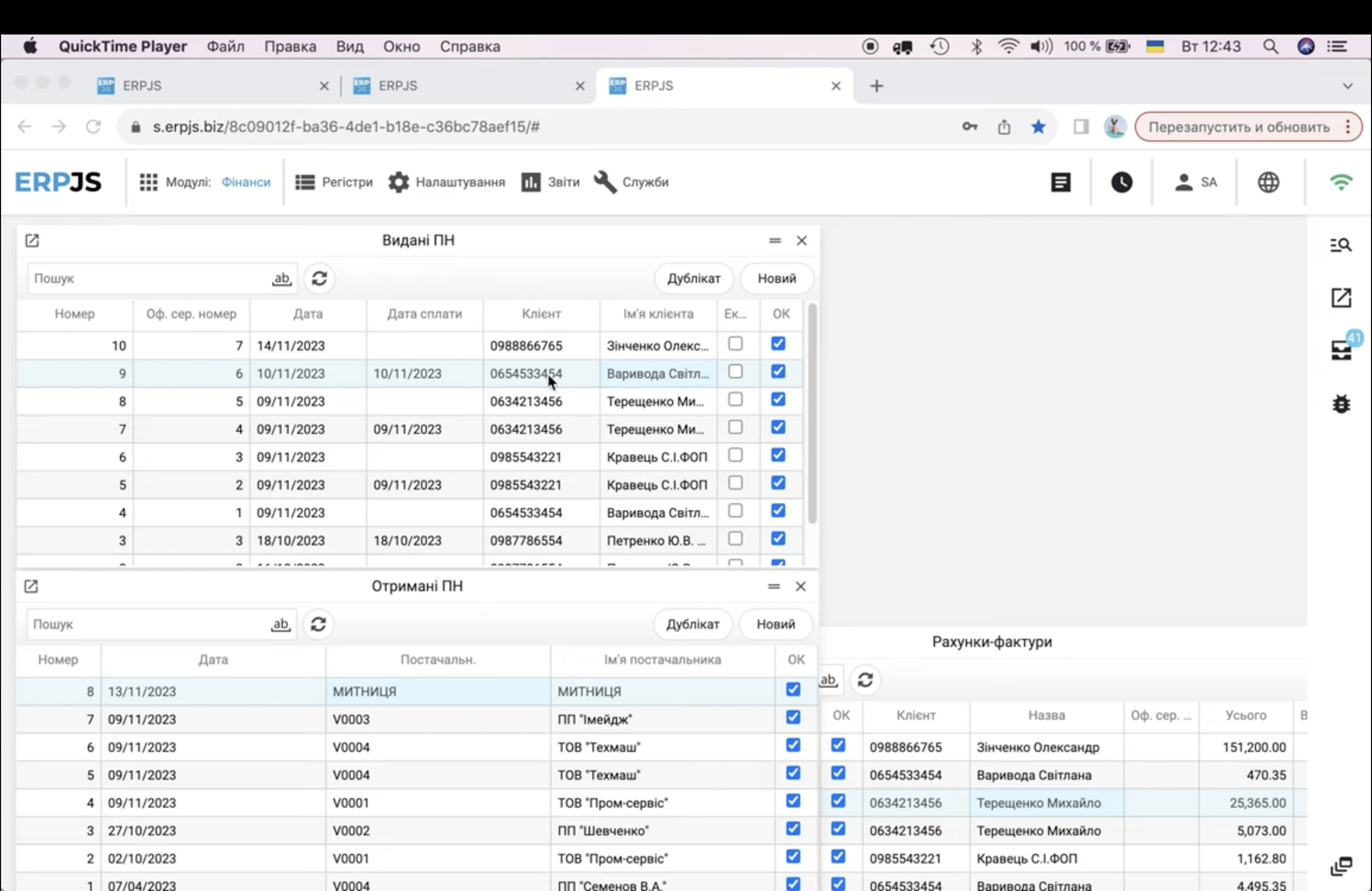Toggle ab match option in Отримані ПН search

(280, 624)
